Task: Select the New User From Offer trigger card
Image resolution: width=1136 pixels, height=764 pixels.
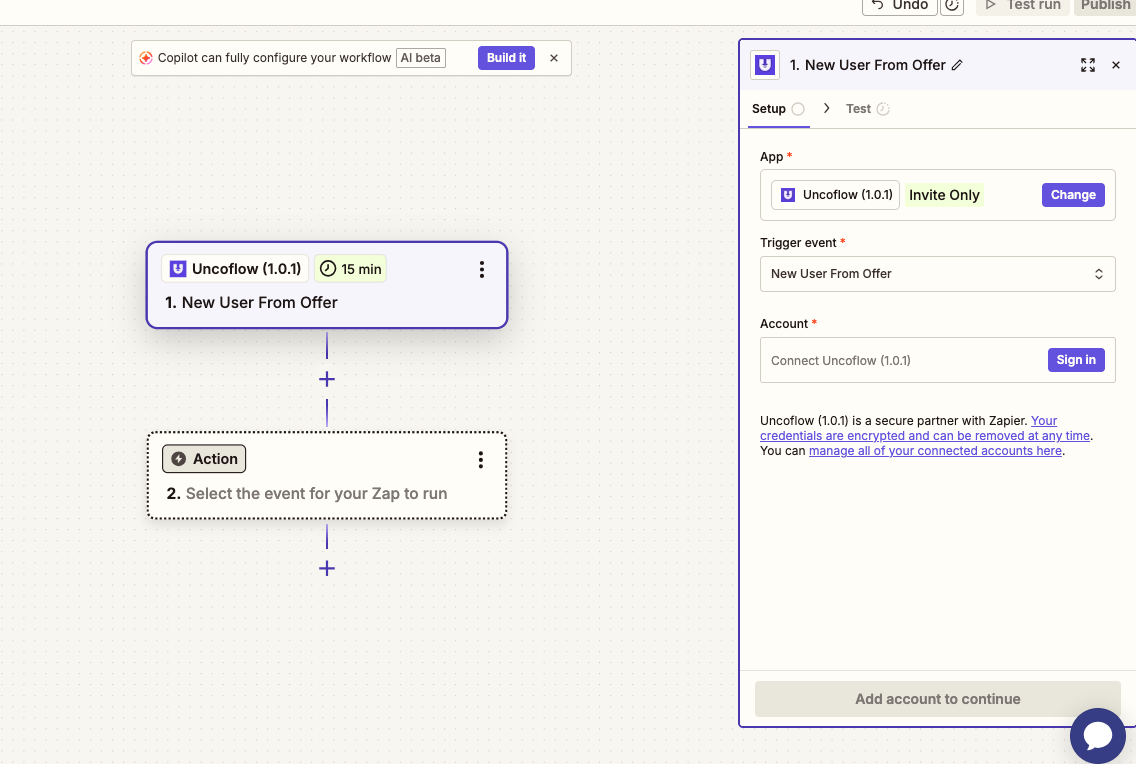Action: [327, 285]
